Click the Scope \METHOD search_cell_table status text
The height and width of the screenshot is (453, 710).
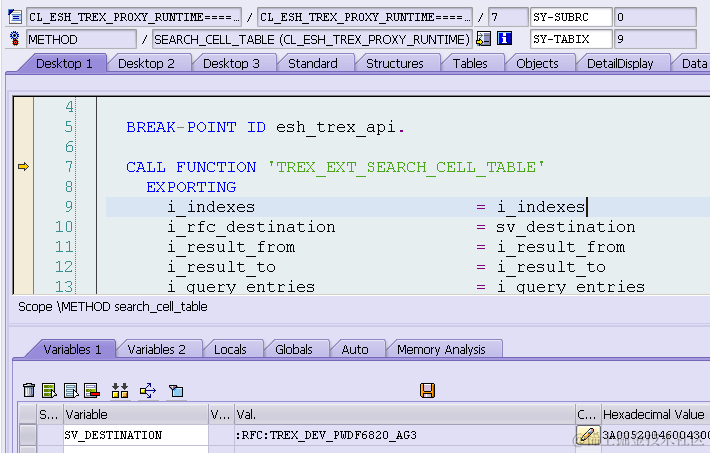(x=112, y=307)
